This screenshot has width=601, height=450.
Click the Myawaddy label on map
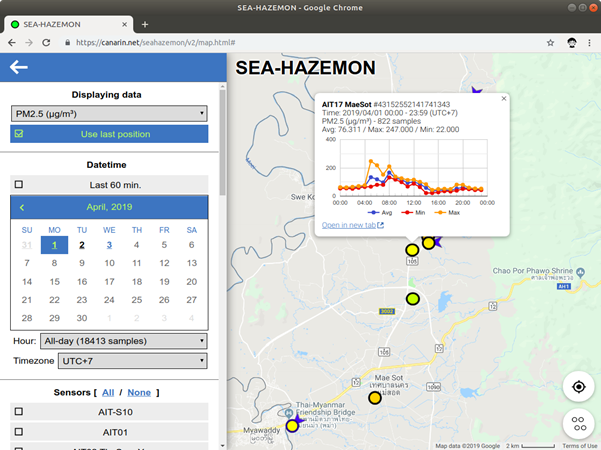[x=261, y=430]
